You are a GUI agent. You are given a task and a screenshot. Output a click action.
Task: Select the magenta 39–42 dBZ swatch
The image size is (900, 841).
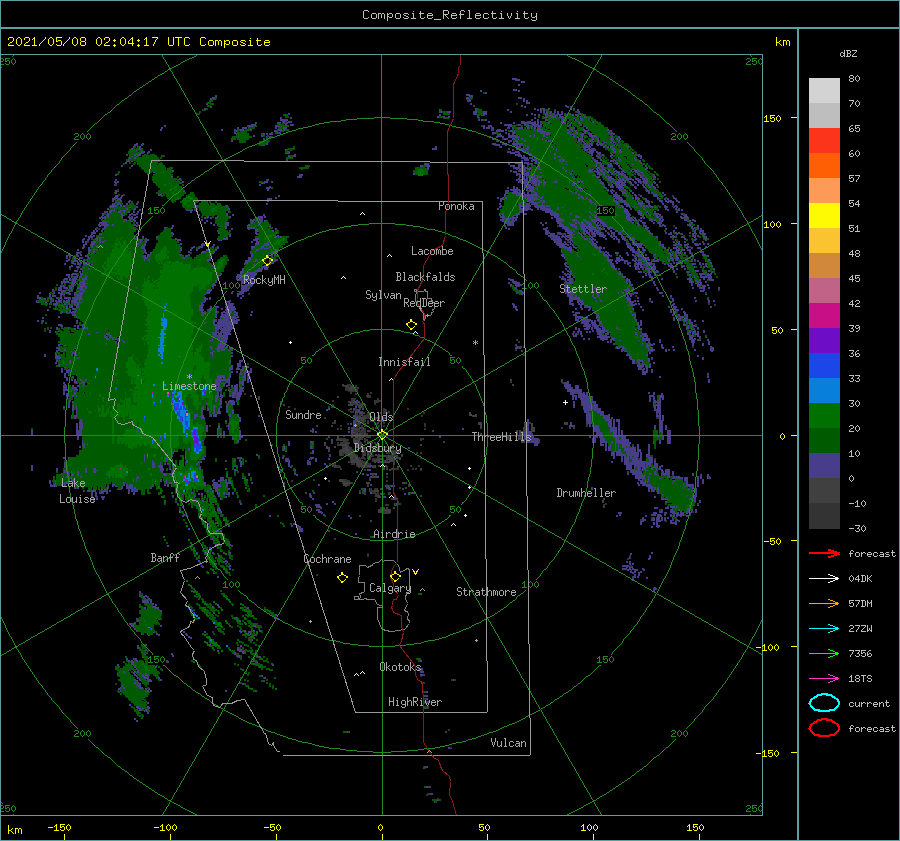point(824,316)
